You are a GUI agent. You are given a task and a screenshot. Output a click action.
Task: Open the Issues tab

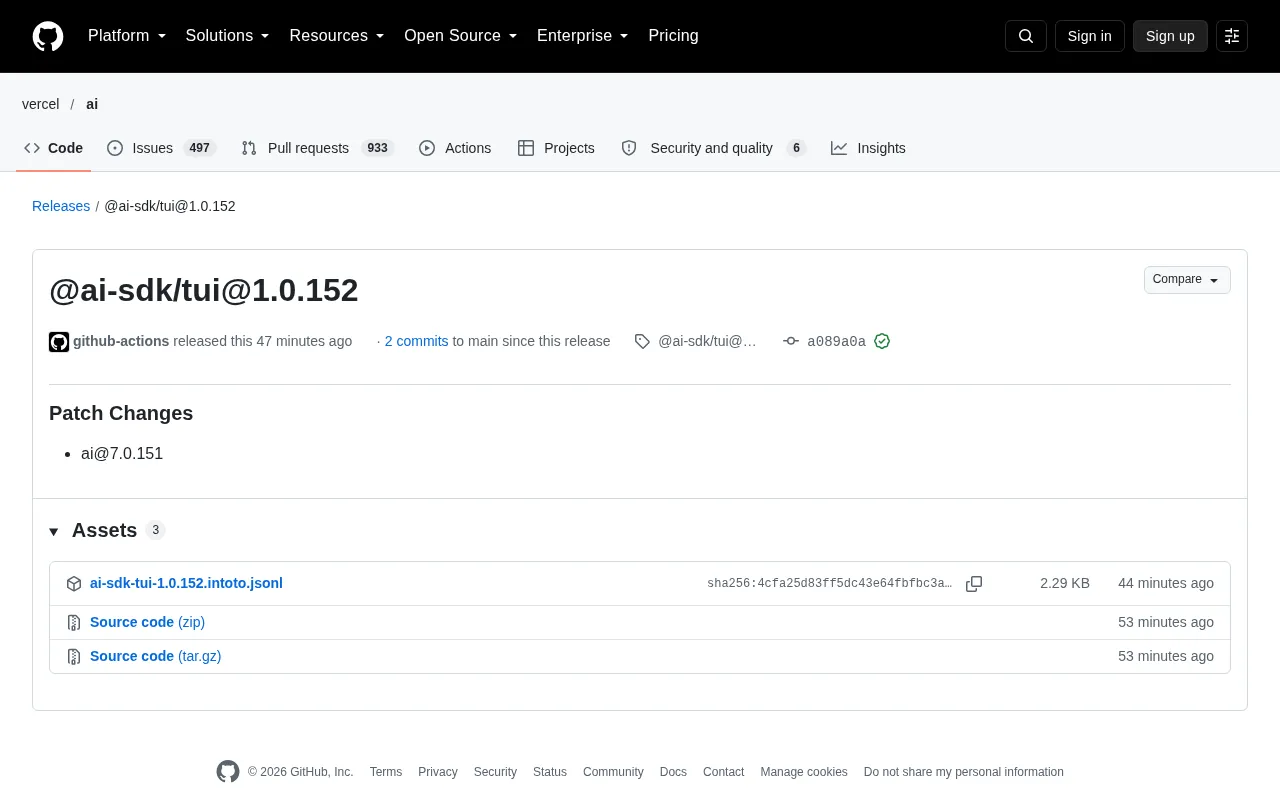[161, 148]
